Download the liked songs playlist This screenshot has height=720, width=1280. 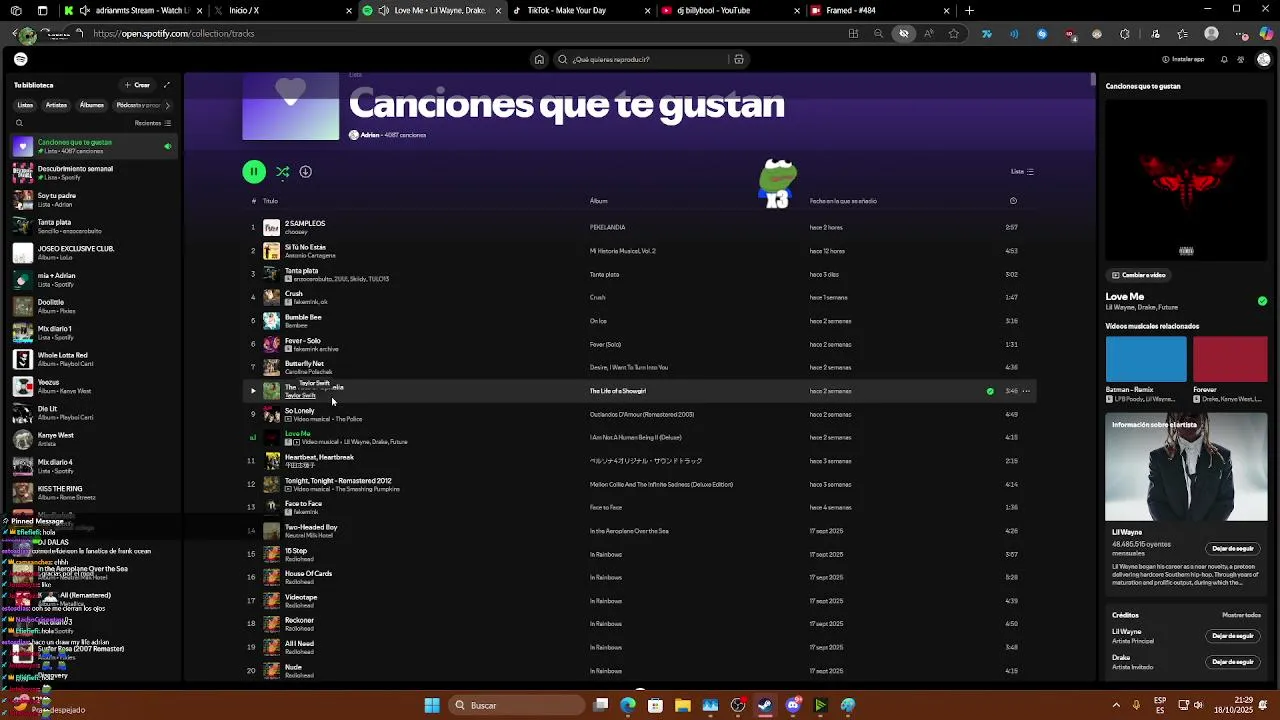tap(306, 172)
